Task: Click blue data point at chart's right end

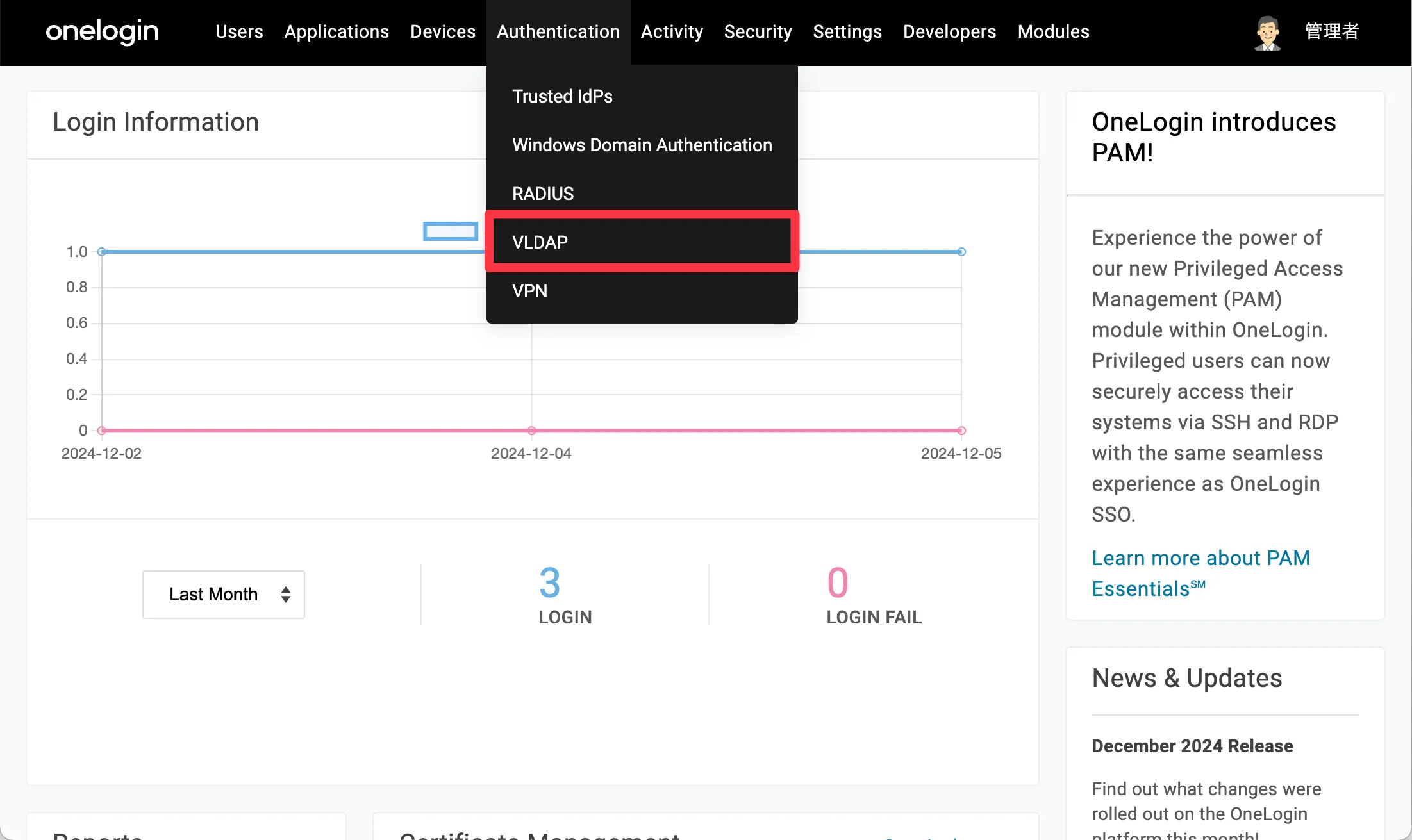Action: click(x=961, y=252)
